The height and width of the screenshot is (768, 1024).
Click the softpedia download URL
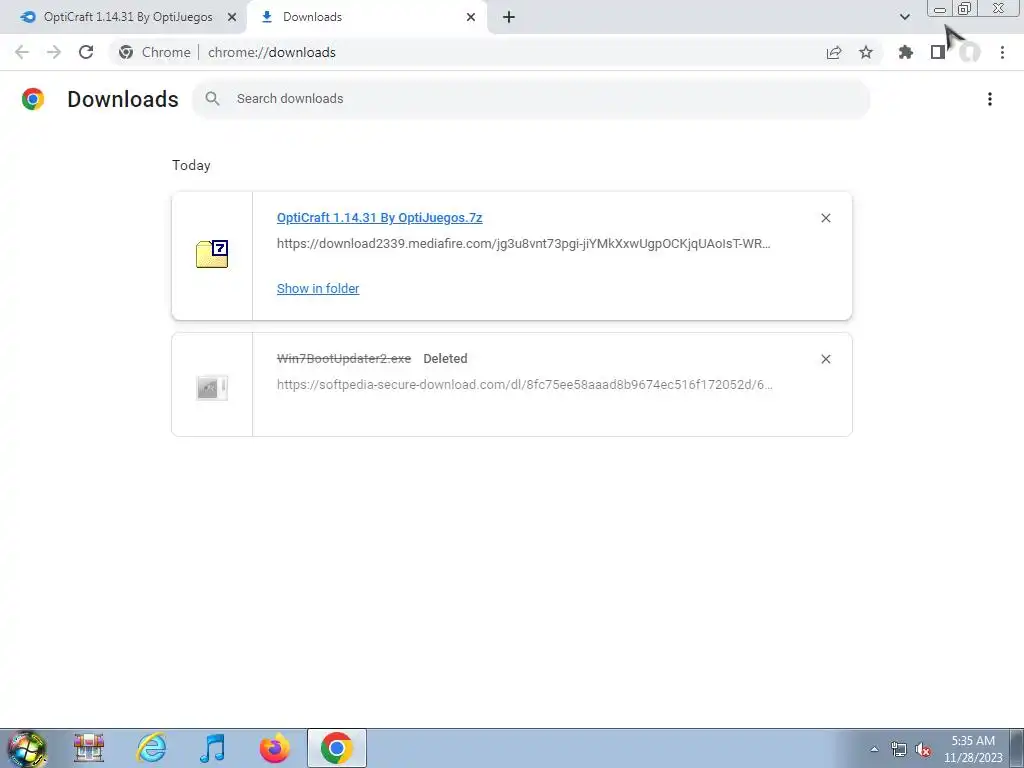524,385
